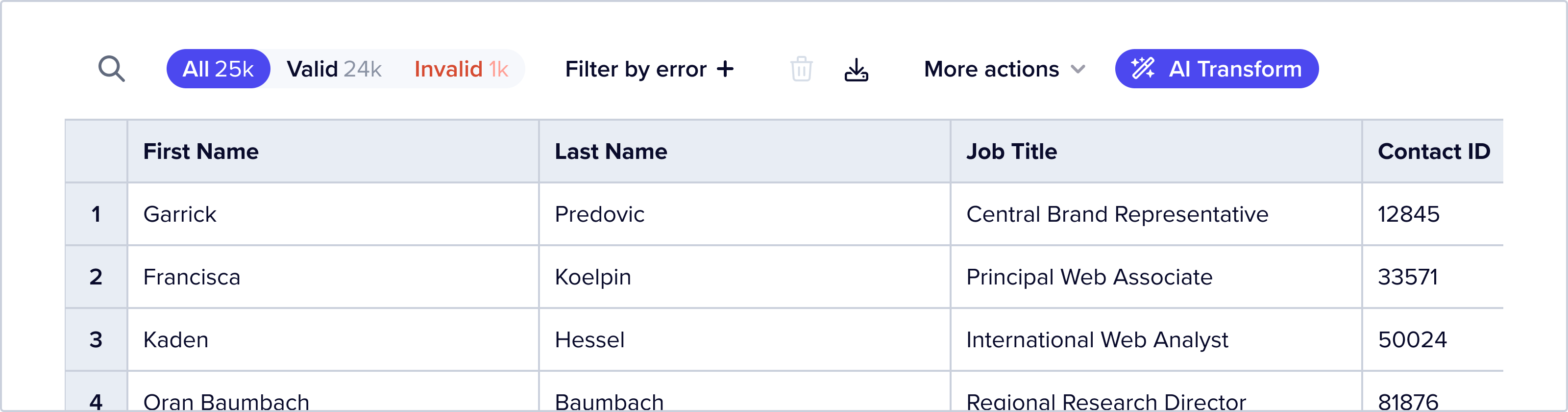Switch to the Valid 24k filter
The image size is (1568, 412).
tap(334, 69)
